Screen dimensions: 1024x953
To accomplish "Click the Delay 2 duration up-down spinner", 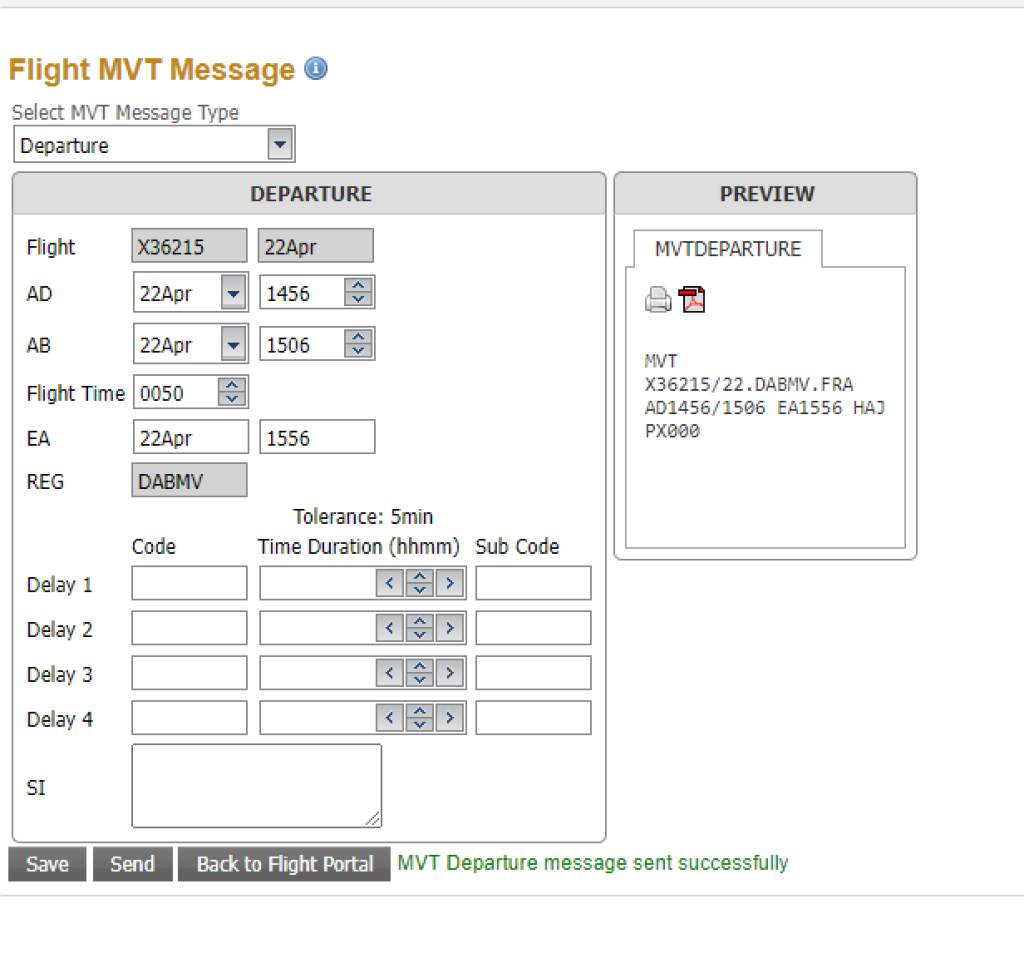I will click(x=421, y=628).
